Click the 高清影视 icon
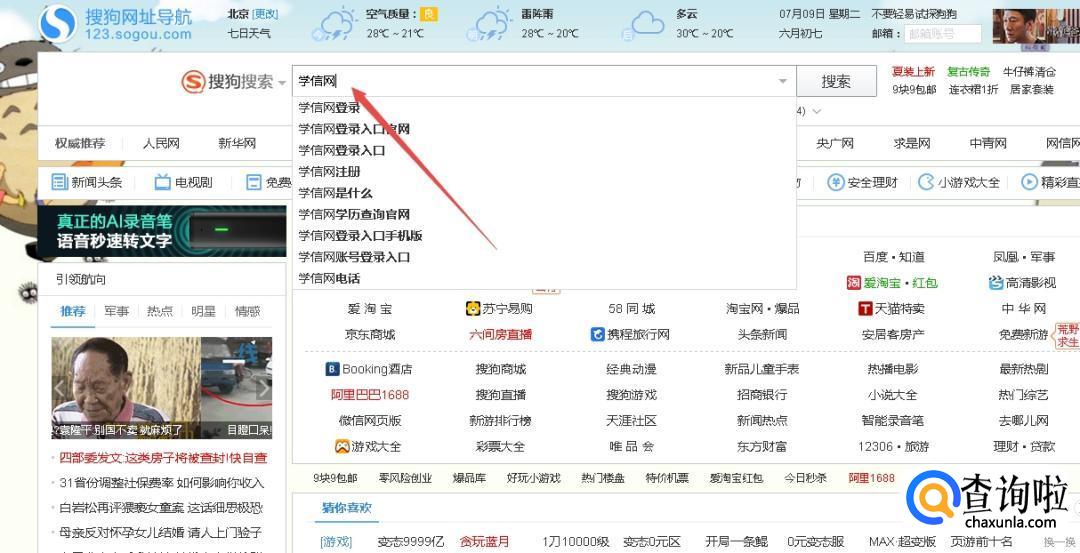The height and width of the screenshot is (553, 1080). [x=996, y=282]
